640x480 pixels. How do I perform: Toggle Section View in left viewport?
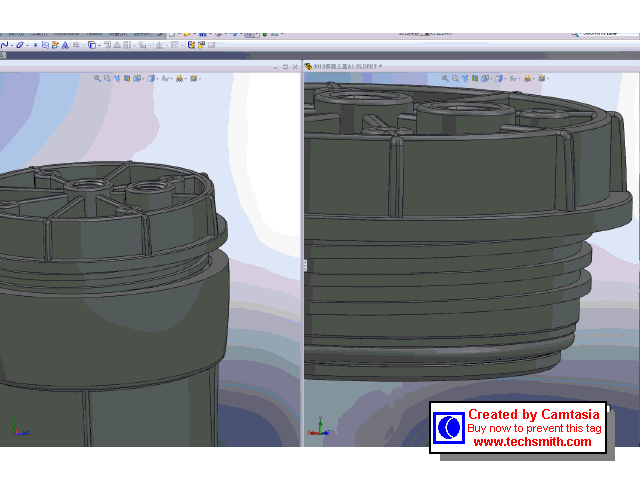coord(127,78)
